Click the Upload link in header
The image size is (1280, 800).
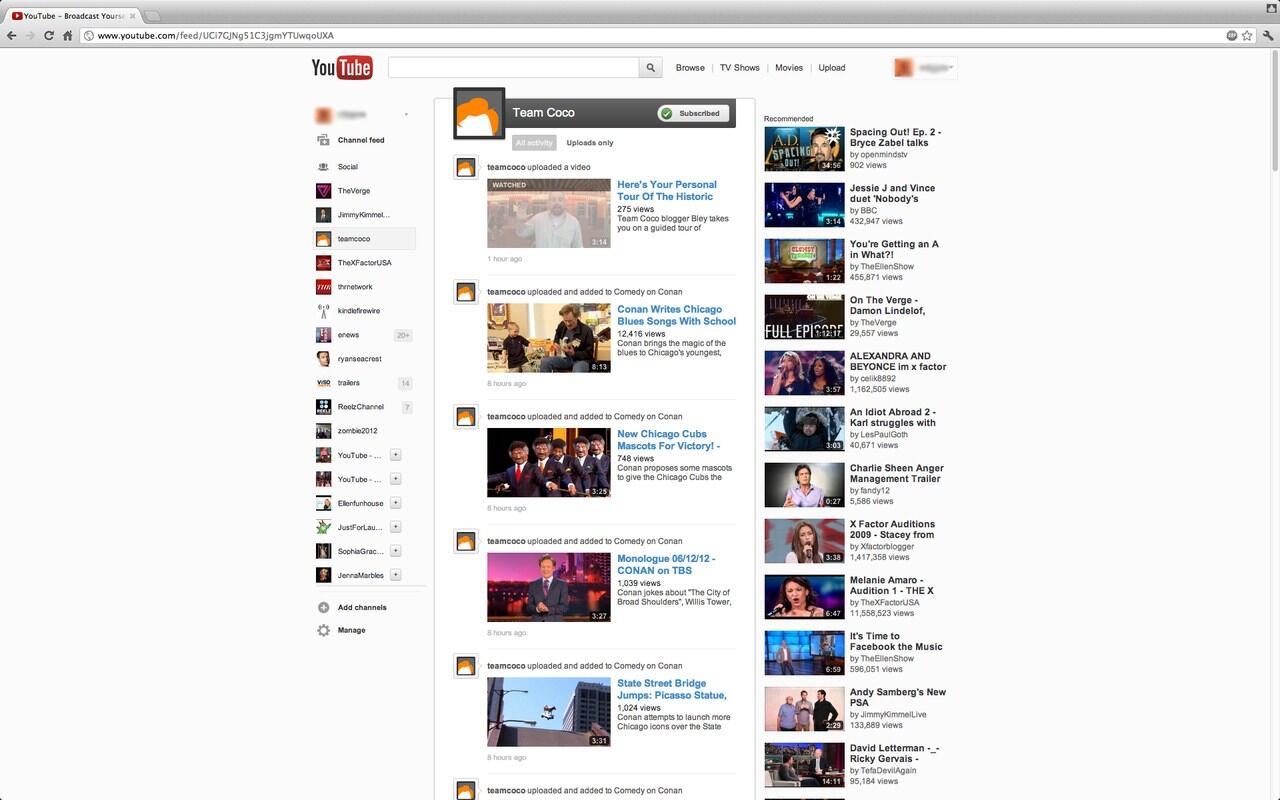click(832, 68)
